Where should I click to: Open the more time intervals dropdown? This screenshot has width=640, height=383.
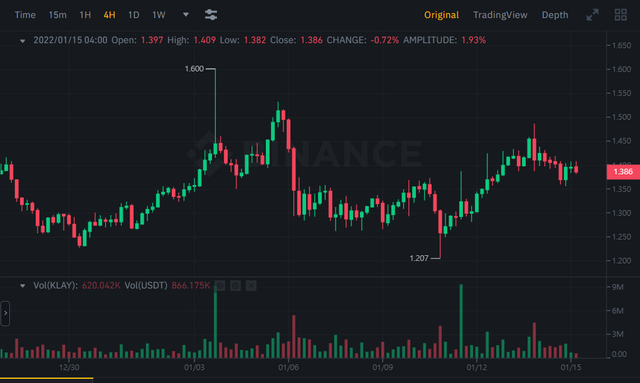click(x=186, y=15)
